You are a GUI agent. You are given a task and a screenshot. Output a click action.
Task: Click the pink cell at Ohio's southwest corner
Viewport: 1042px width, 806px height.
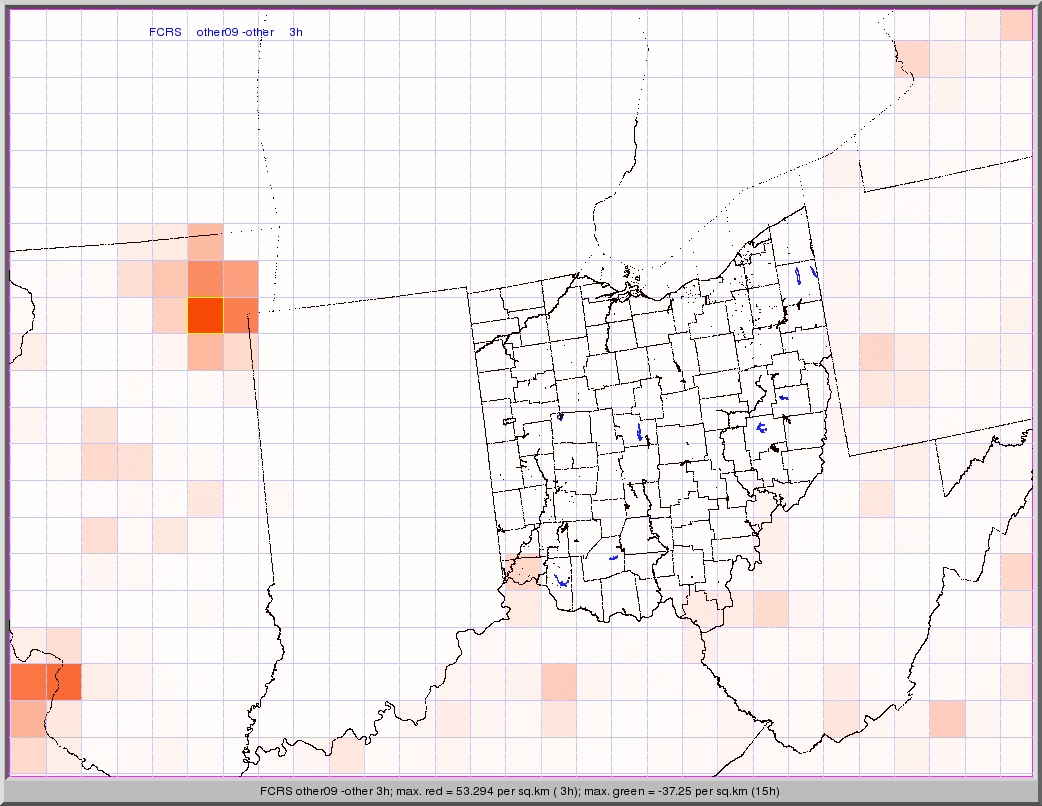coord(522,569)
